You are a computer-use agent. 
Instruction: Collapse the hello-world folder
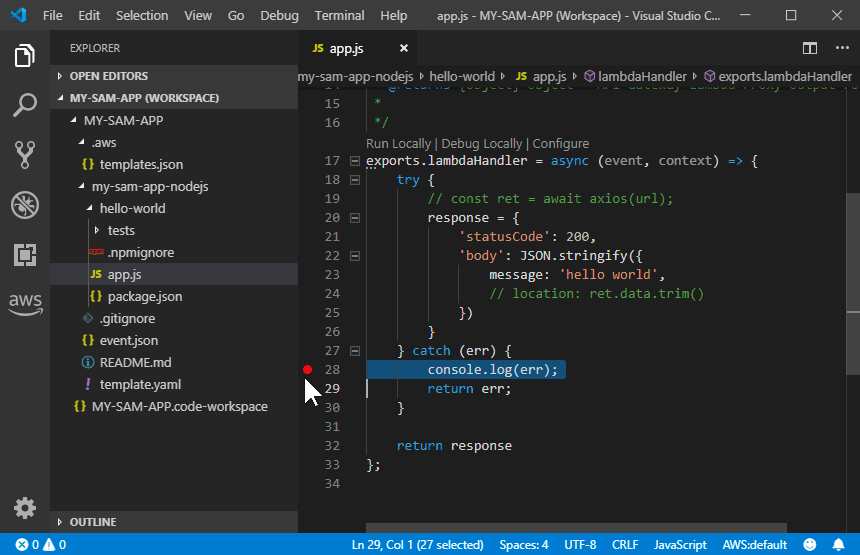[x=174, y=208]
